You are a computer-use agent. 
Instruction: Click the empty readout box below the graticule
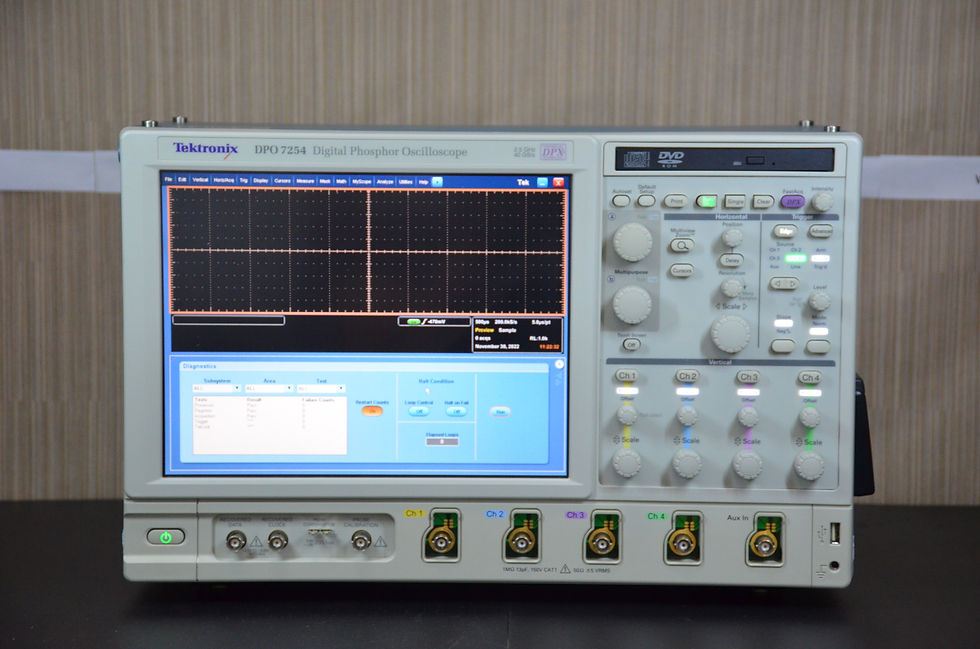tap(229, 320)
